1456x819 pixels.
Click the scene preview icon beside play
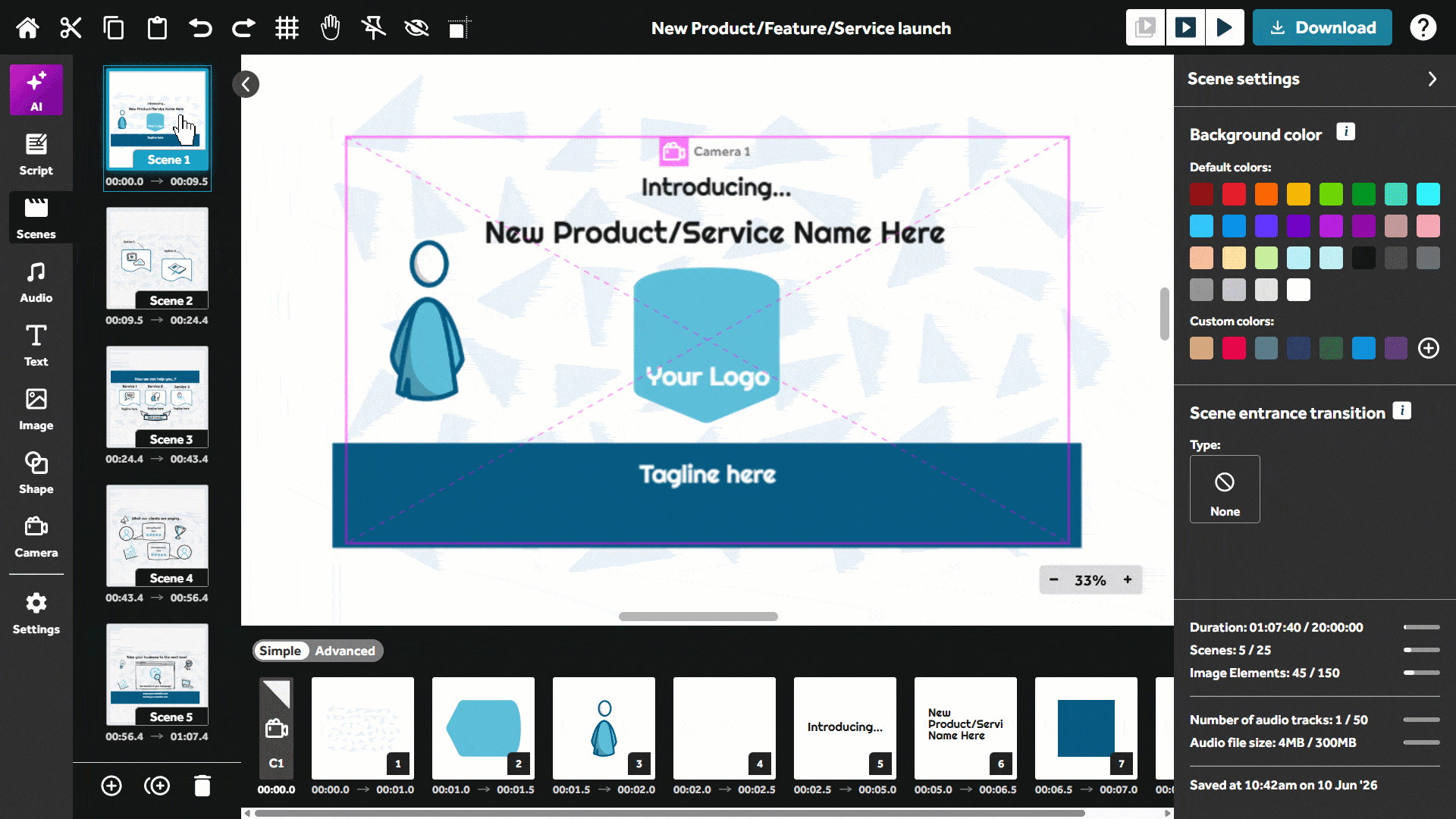click(1145, 27)
